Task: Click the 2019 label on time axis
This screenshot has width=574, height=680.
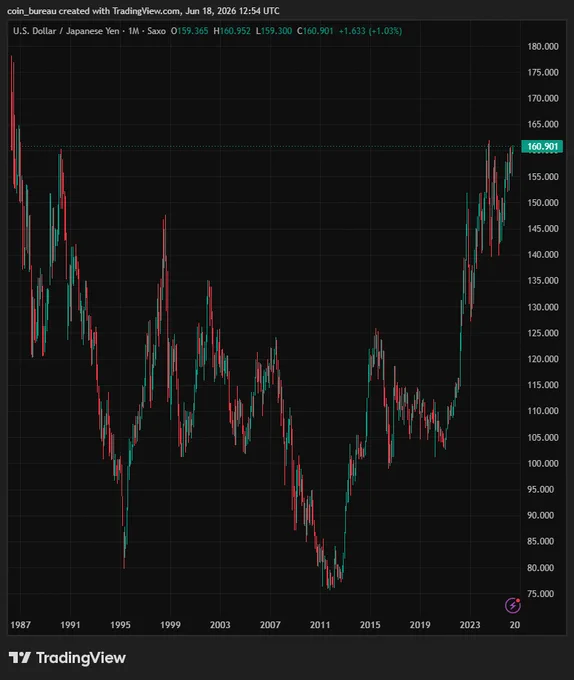Action: (420, 625)
